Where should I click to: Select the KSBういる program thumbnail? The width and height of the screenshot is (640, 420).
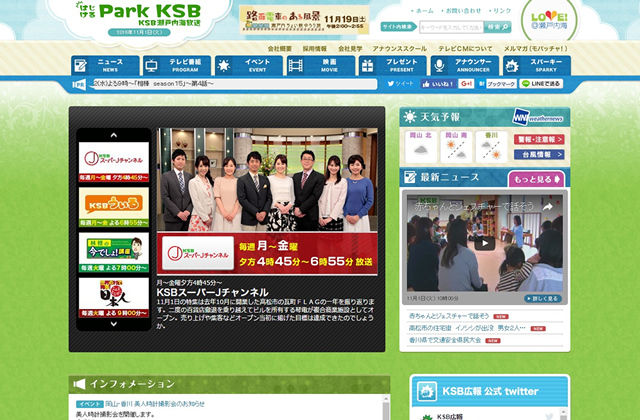point(114,207)
